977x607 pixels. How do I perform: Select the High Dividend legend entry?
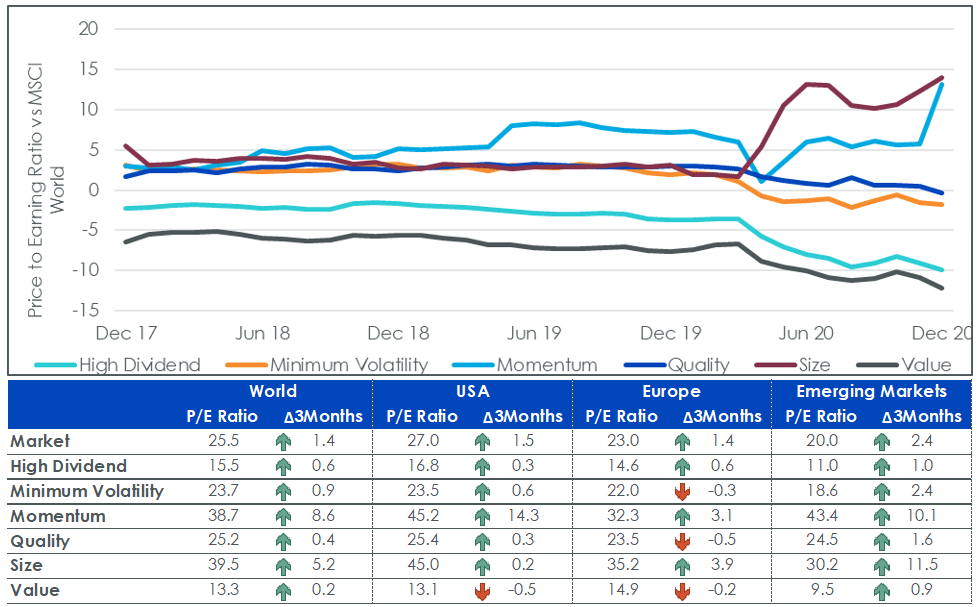point(118,365)
